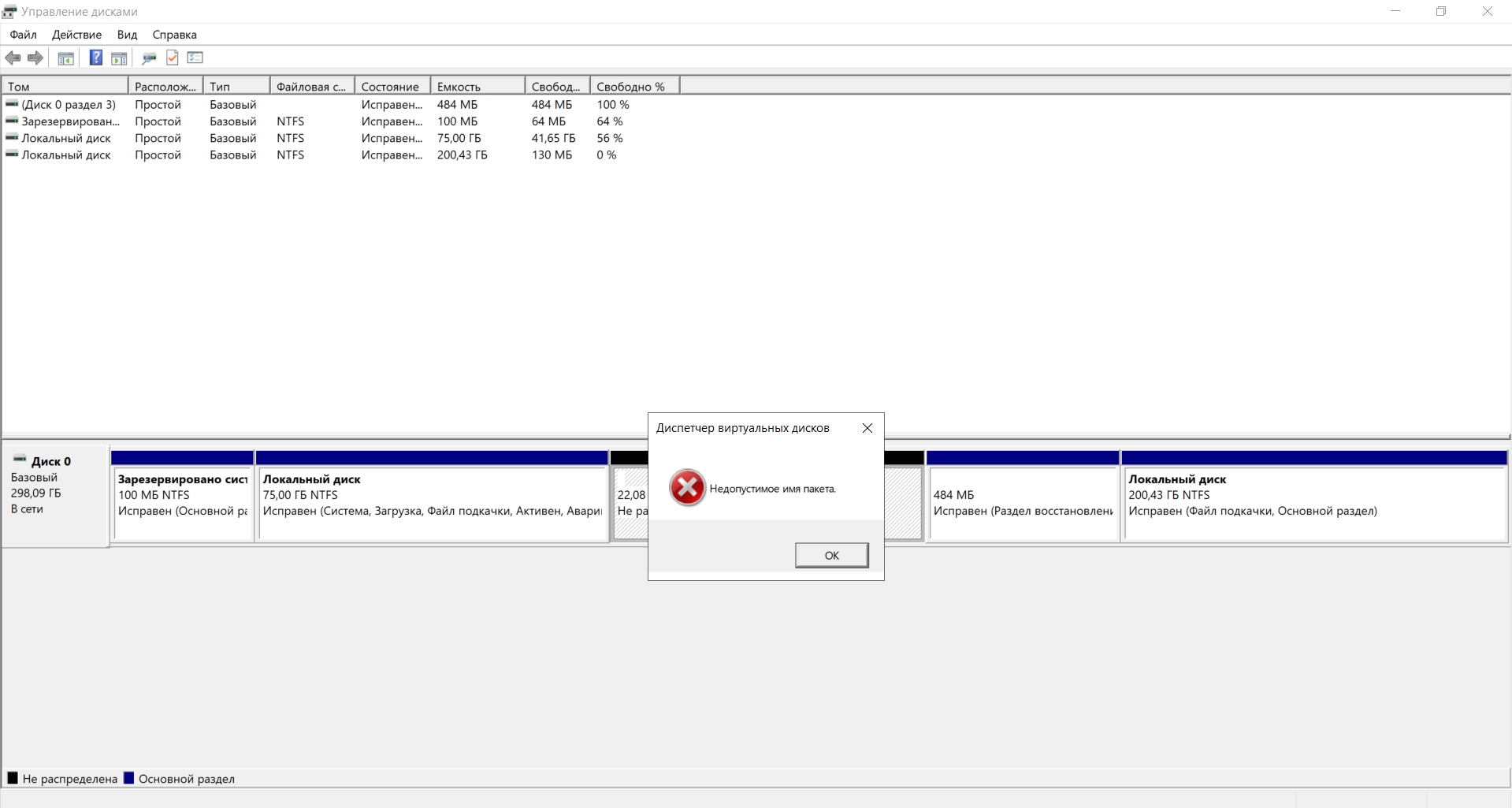This screenshot has width=1512, height=808.
Task: Select the 484 МБ recovery partition block
Action: [1023, 497]
